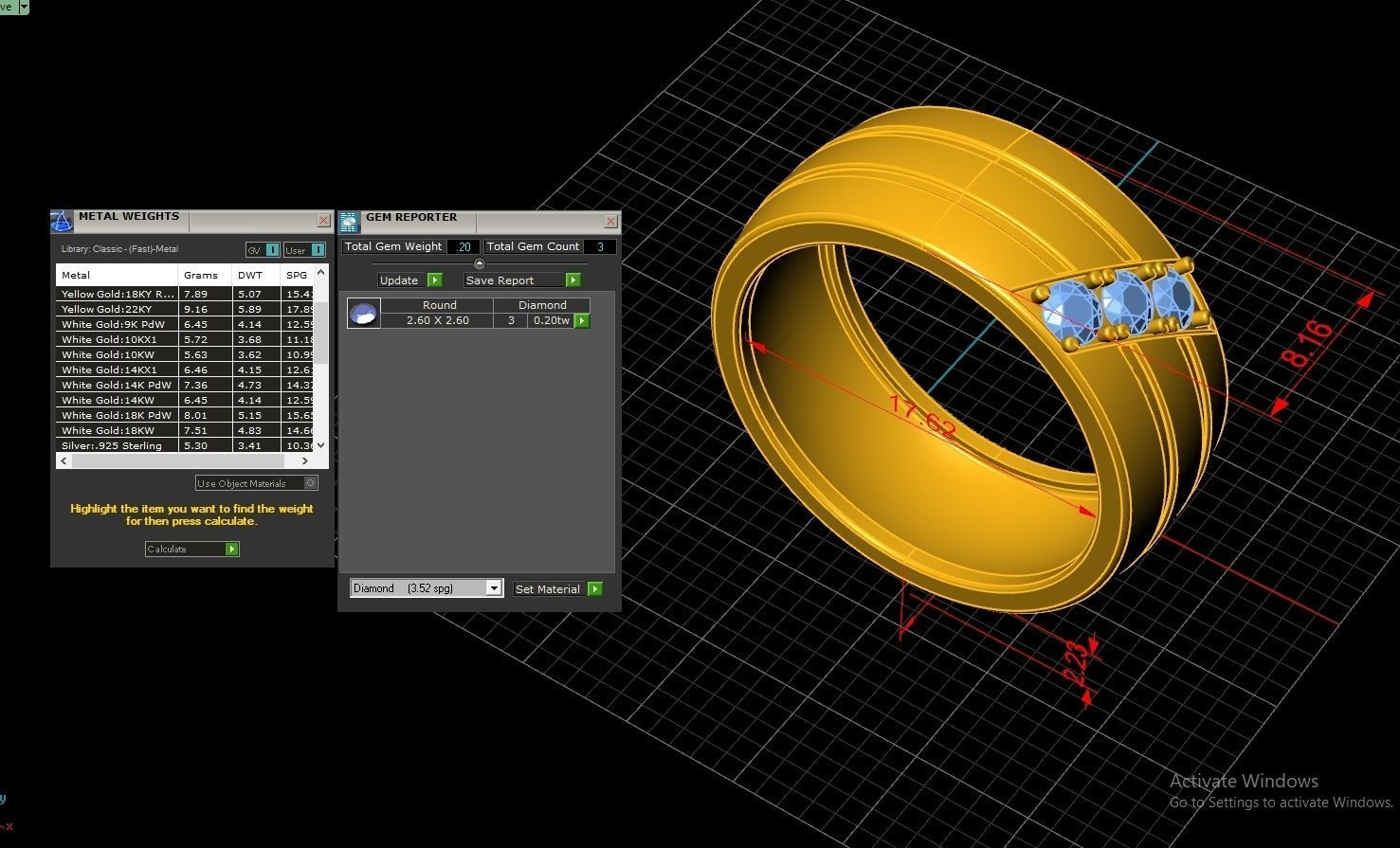Click the SPG column header
Screen dimensions: 1400x848
[297, 275]
